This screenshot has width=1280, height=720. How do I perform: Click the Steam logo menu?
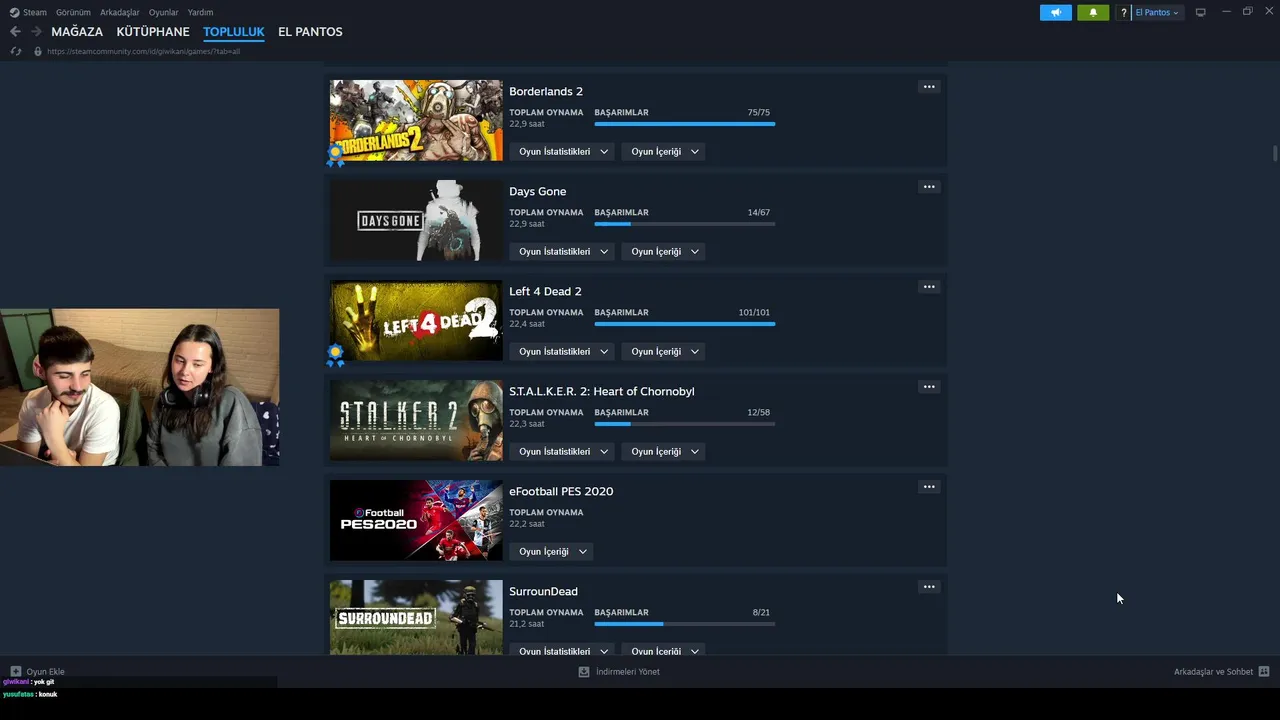tap(14, 12)
